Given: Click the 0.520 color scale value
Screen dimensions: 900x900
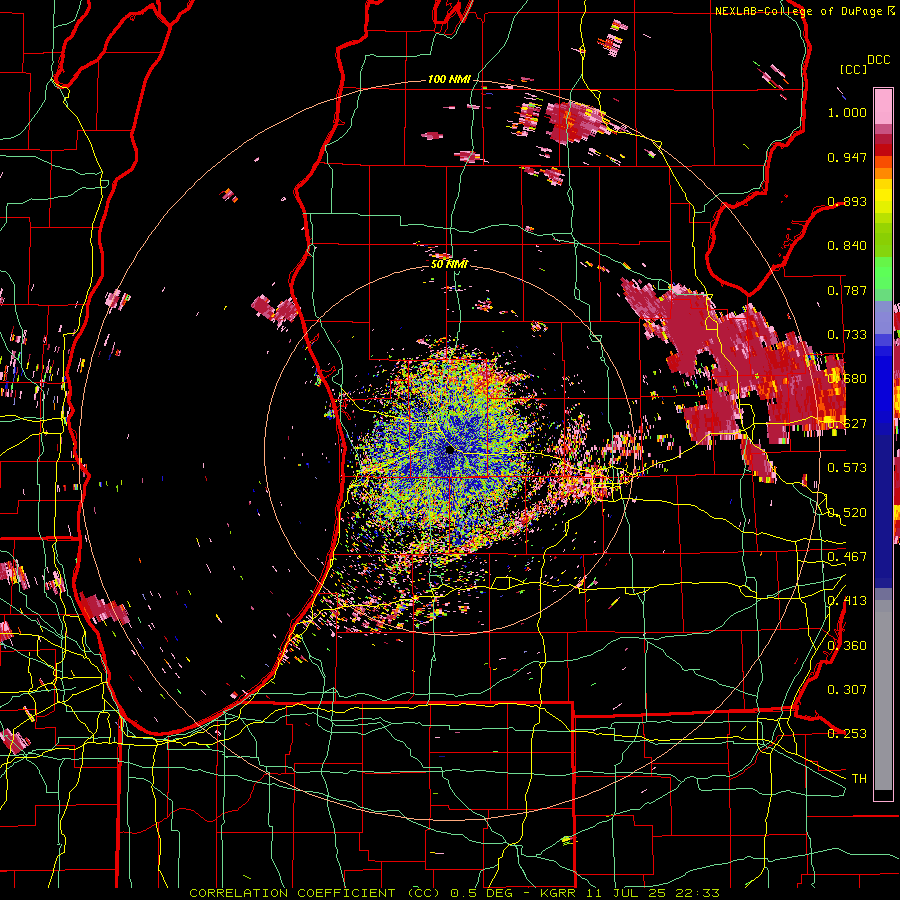Looking at the screenshot, I should [x=847, y=513].
